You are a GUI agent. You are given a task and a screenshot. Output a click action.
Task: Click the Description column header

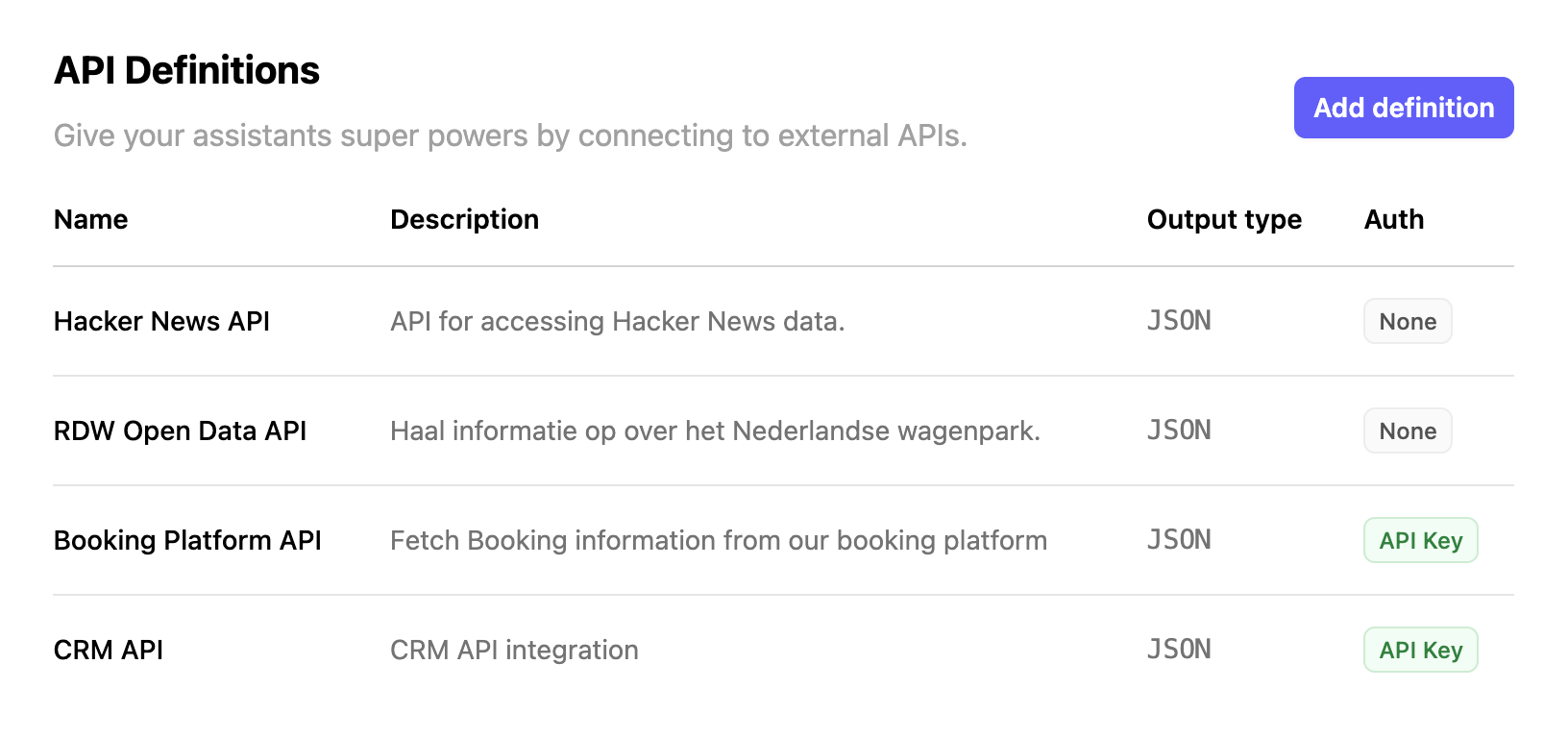[x=464, y=219]
